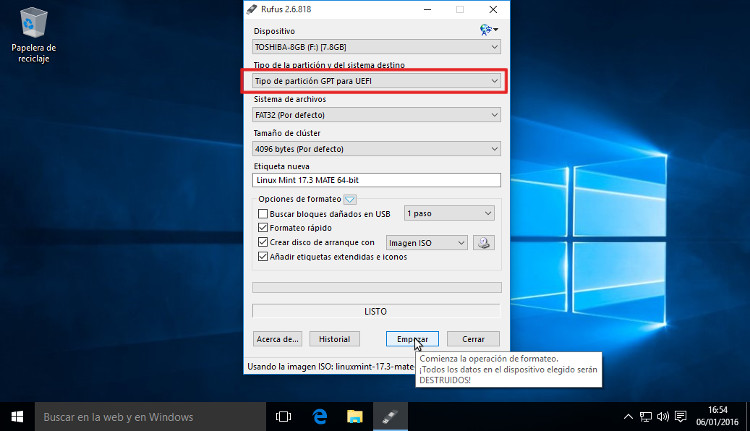Click the LISTO status text

375,311
